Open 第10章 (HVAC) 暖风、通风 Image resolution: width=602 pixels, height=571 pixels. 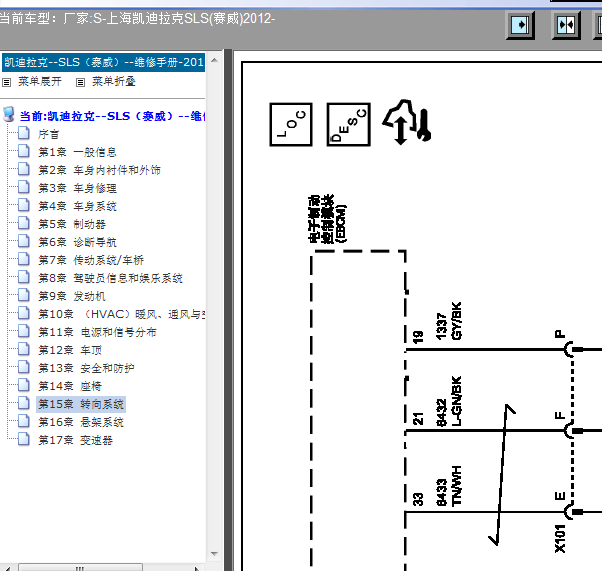pos(121,314)
